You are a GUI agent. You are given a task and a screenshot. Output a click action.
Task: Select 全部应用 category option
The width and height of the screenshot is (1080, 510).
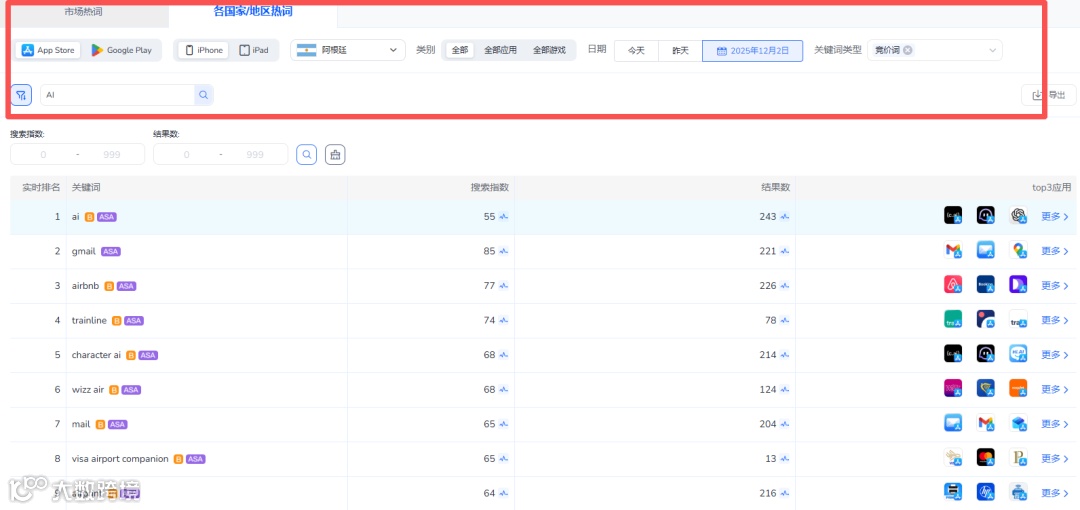pyautogui.click(x=500, y=50)
